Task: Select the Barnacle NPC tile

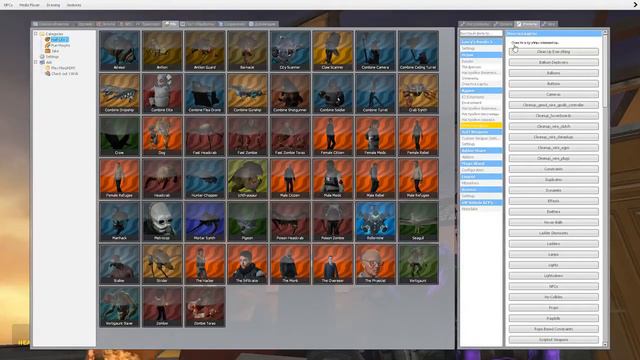Action: click(247, 51)
